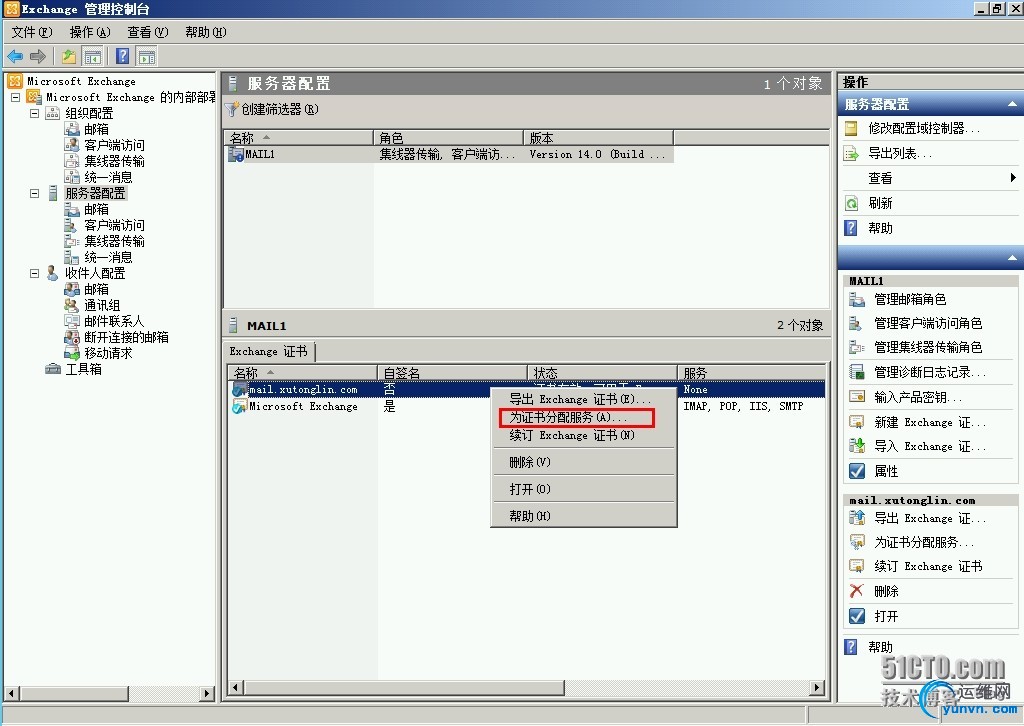The image size is (1024, 726).
Task: Click the 打开 icon under mail.xutonglin.com actions
Action: click(856, 616)
